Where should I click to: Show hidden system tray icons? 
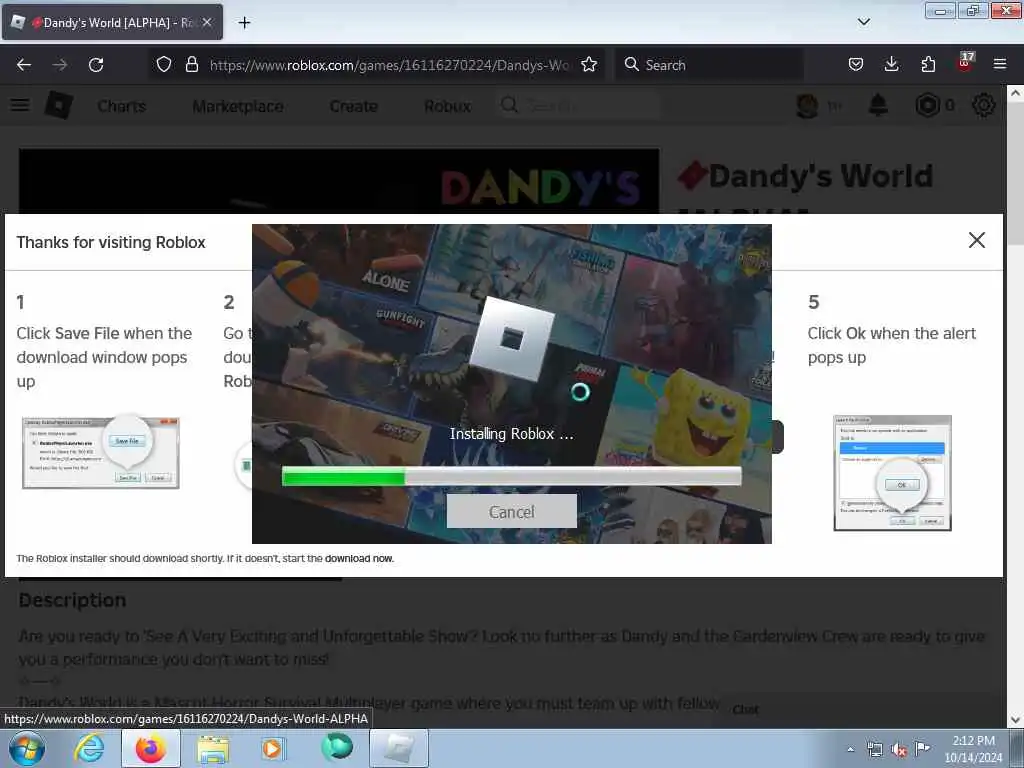[850, 749]
